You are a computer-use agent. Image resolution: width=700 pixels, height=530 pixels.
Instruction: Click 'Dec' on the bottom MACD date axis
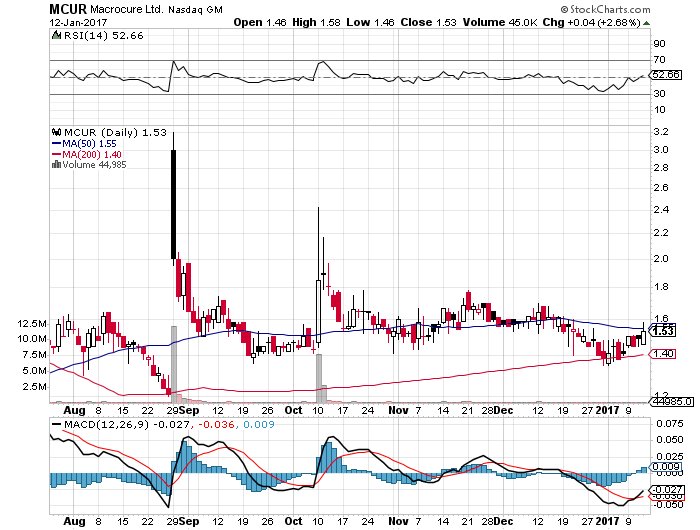(x=503, y=521)
